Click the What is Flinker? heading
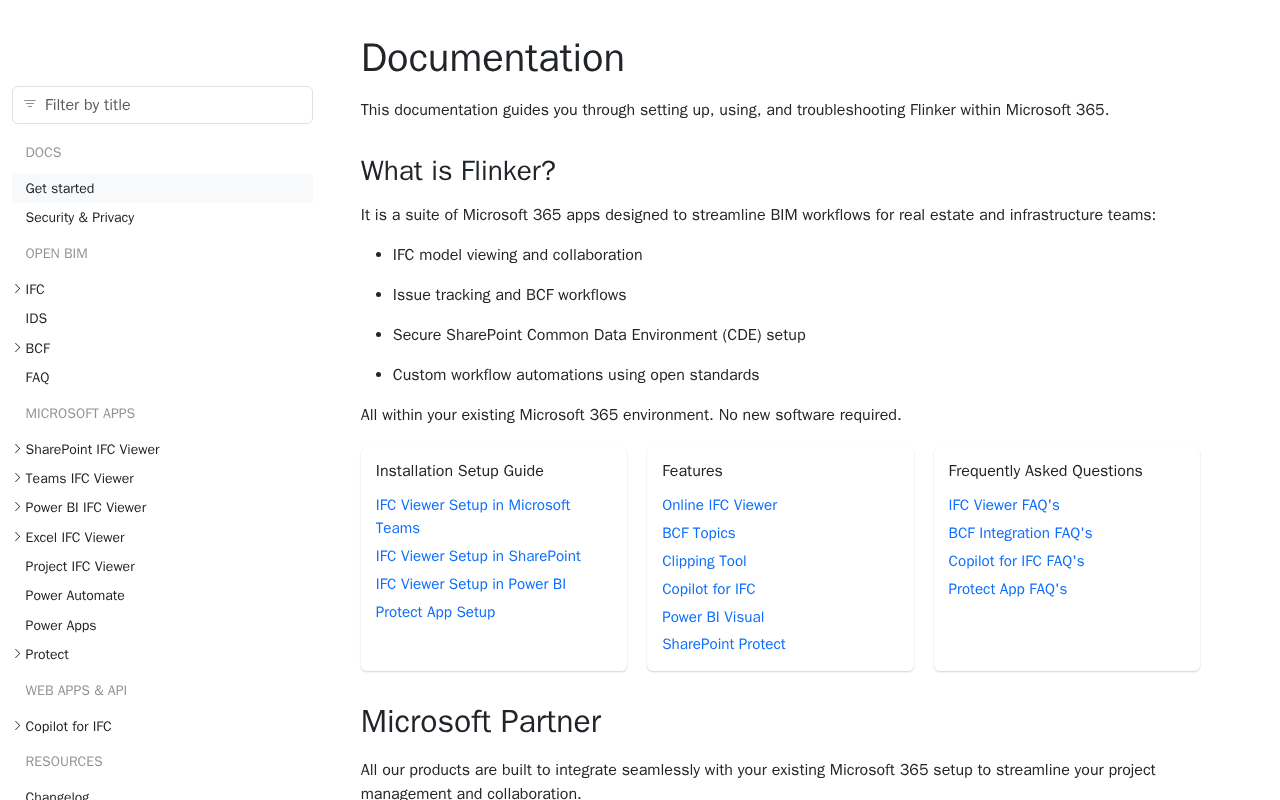This screenshot has width=1280, height=800. pyautogui.click(x=458, y=171)
